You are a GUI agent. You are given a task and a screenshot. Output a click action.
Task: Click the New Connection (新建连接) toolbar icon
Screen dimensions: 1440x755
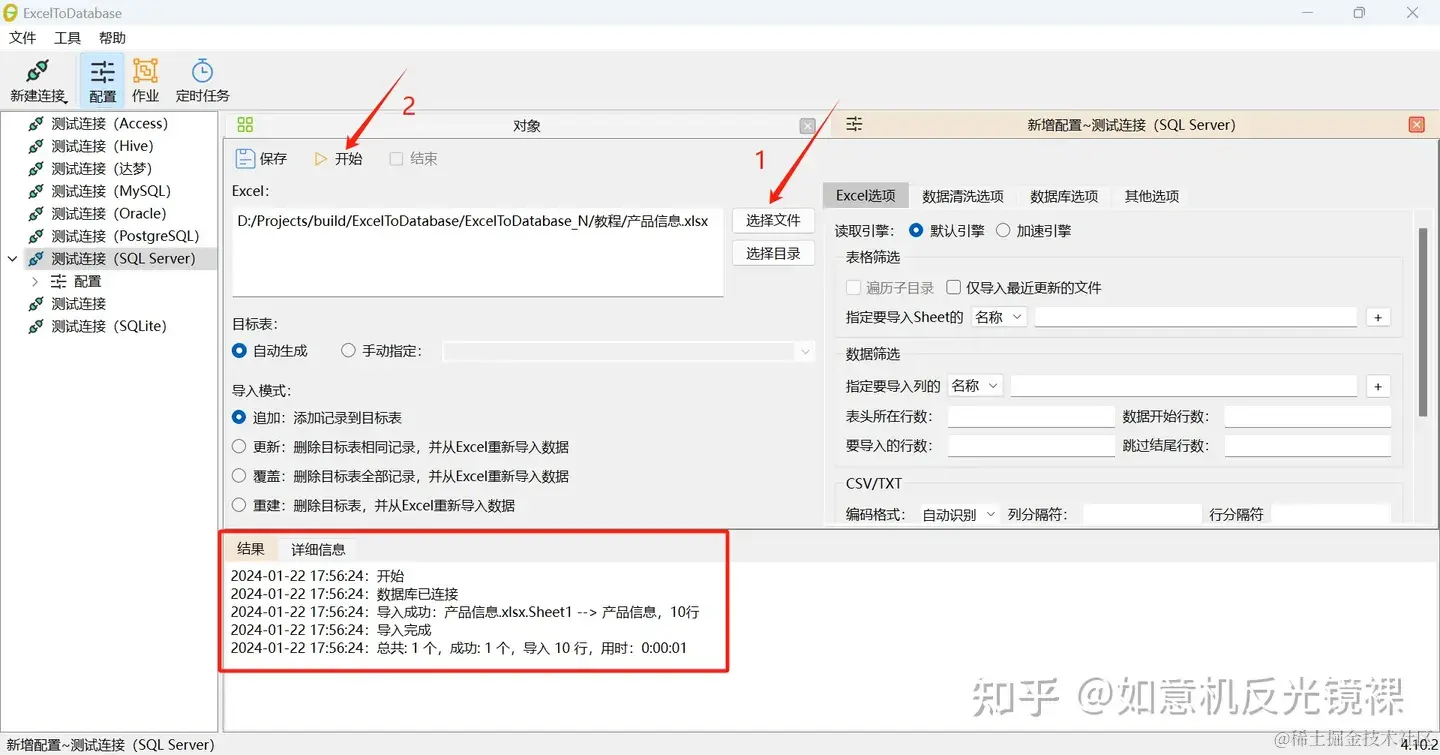pos(37,72)
